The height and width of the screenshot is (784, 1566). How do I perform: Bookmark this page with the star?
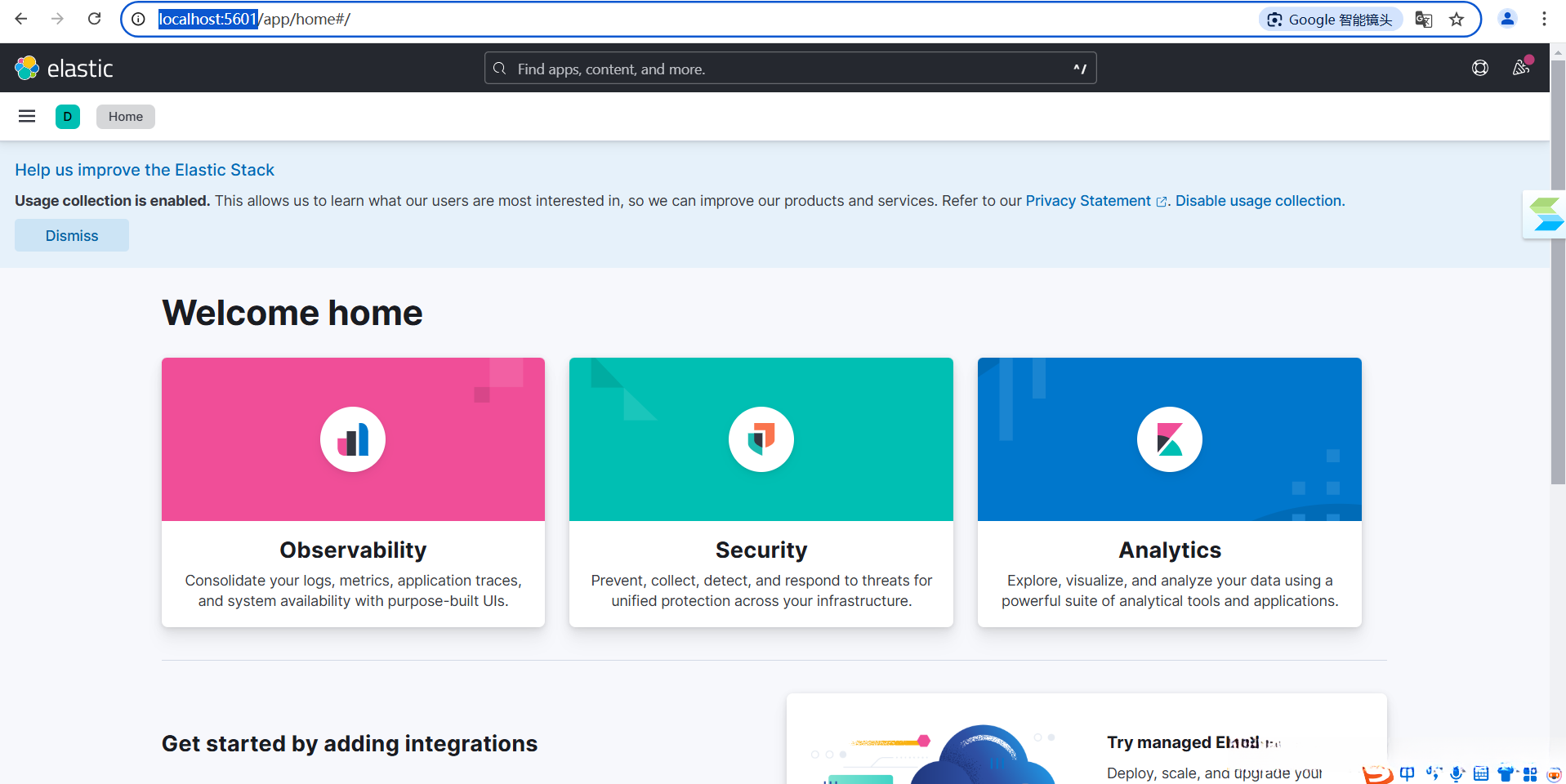click(x=1457, y=20)
